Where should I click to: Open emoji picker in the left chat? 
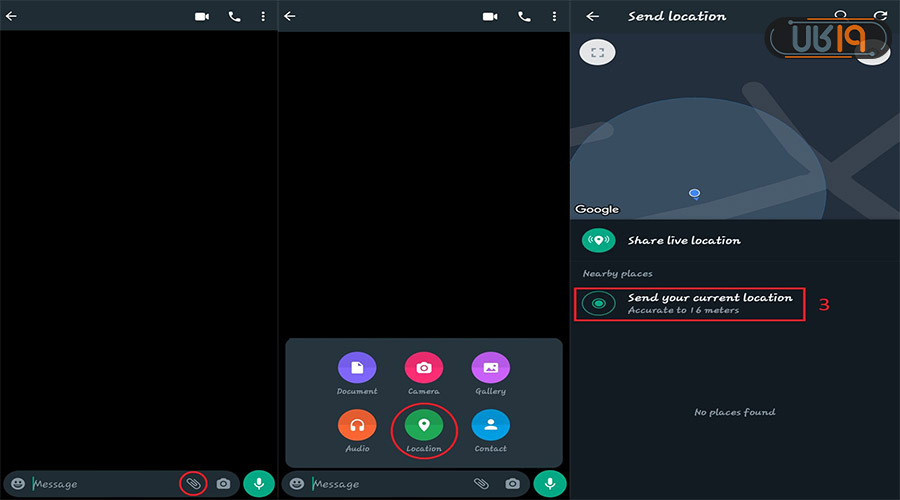[17, 484]
